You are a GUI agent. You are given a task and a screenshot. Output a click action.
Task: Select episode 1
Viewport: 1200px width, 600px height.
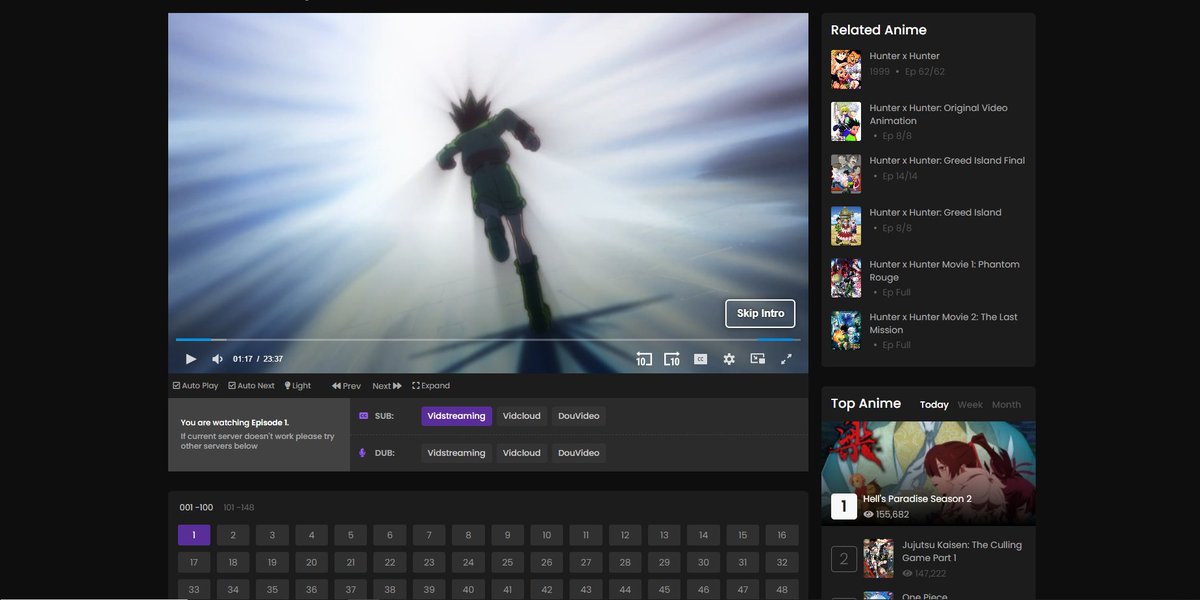point(194,535)
